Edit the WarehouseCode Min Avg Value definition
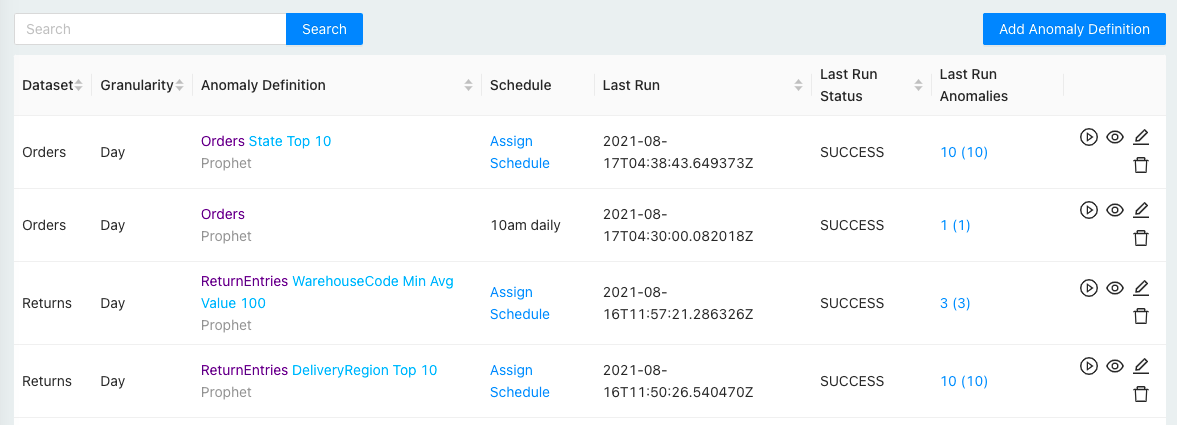Image resolution: width=1177 pixels, height=425 pixels. tap(1141, 288)
